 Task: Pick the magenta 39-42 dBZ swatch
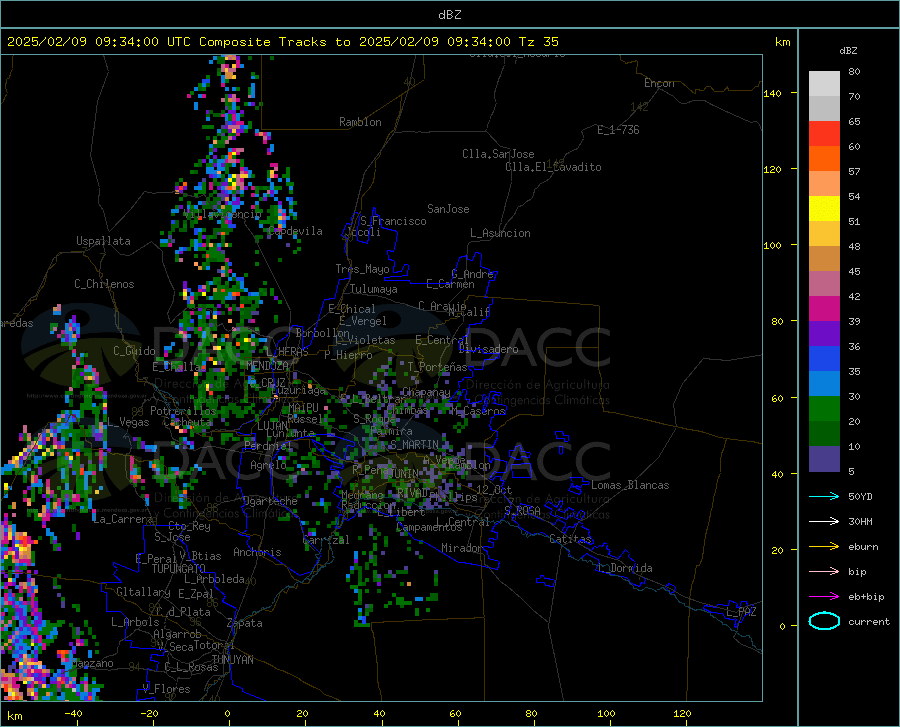pos(824,309)
